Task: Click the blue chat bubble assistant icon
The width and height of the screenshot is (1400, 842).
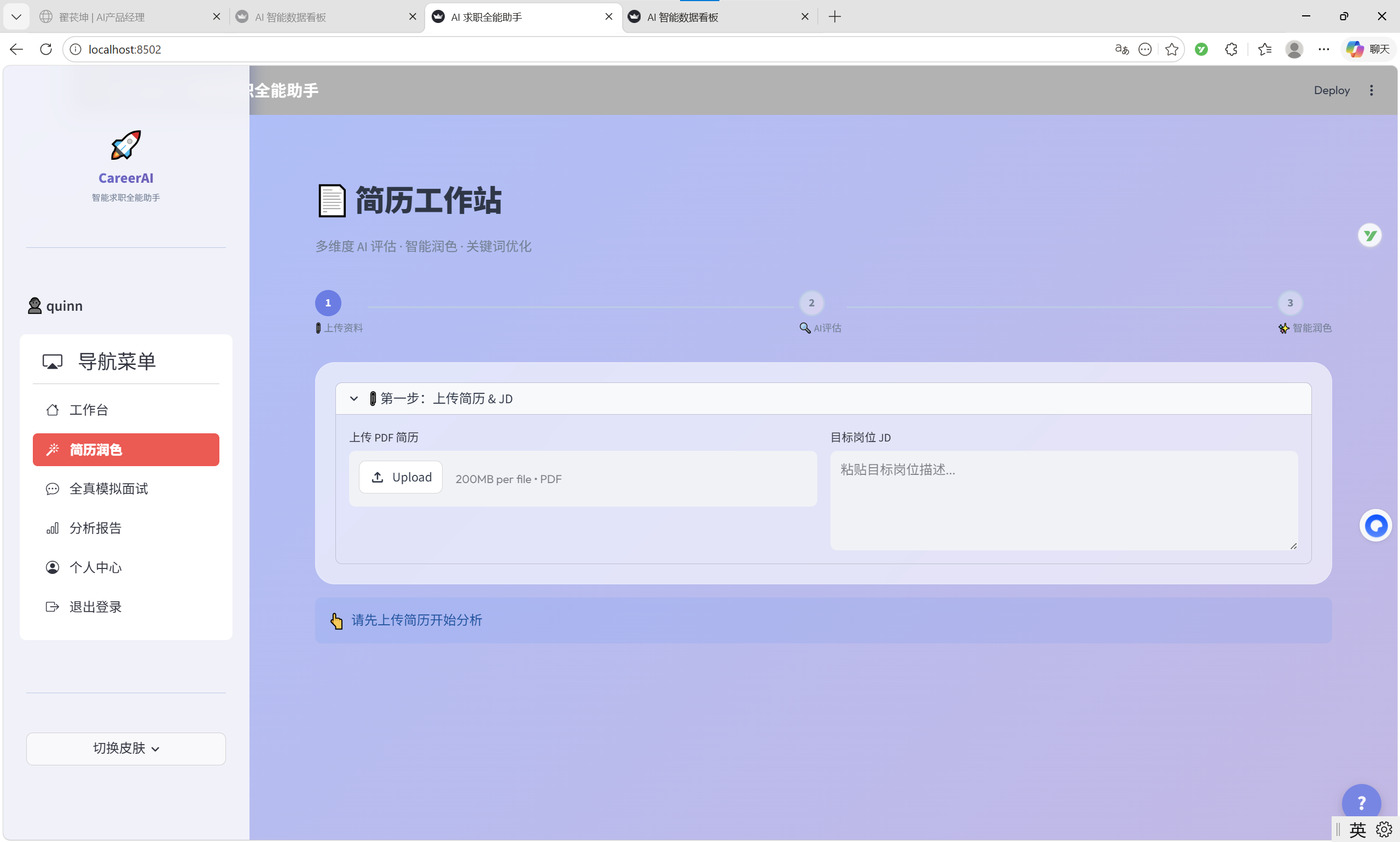Action: pyautogui.click(x=1375, y=525)
